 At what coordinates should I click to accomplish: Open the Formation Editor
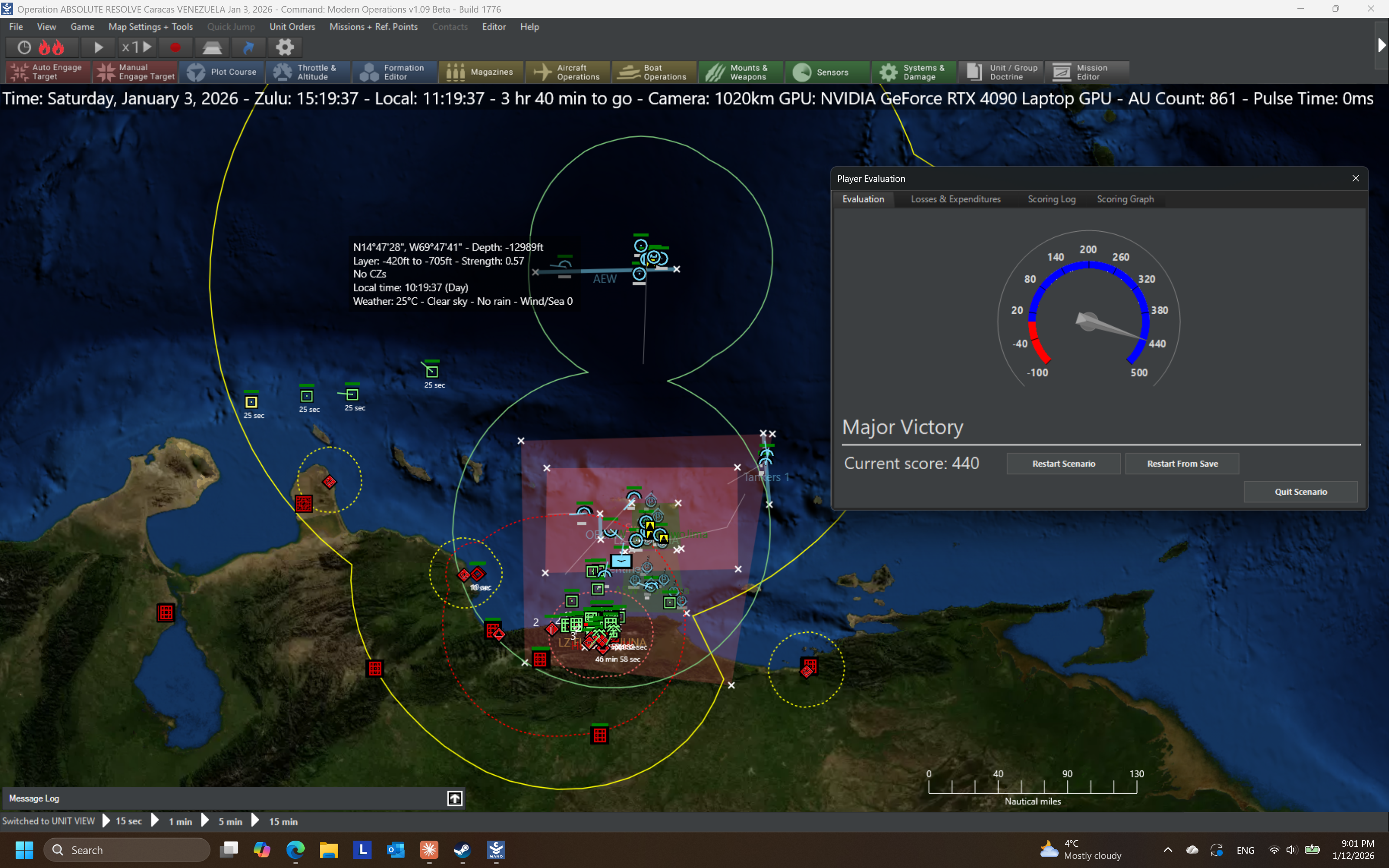tap(395, 72)
